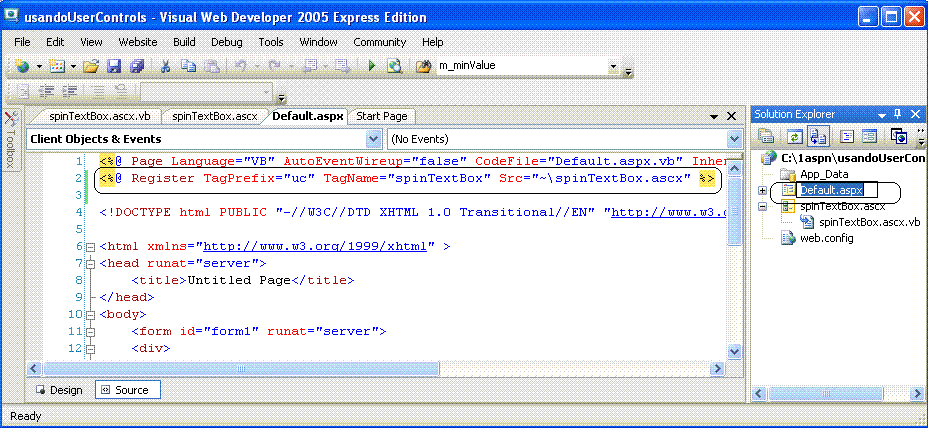Click the Paste icon in toolbar
The image size is (928, 428).
pyautogui.click(x=211, y=66)
